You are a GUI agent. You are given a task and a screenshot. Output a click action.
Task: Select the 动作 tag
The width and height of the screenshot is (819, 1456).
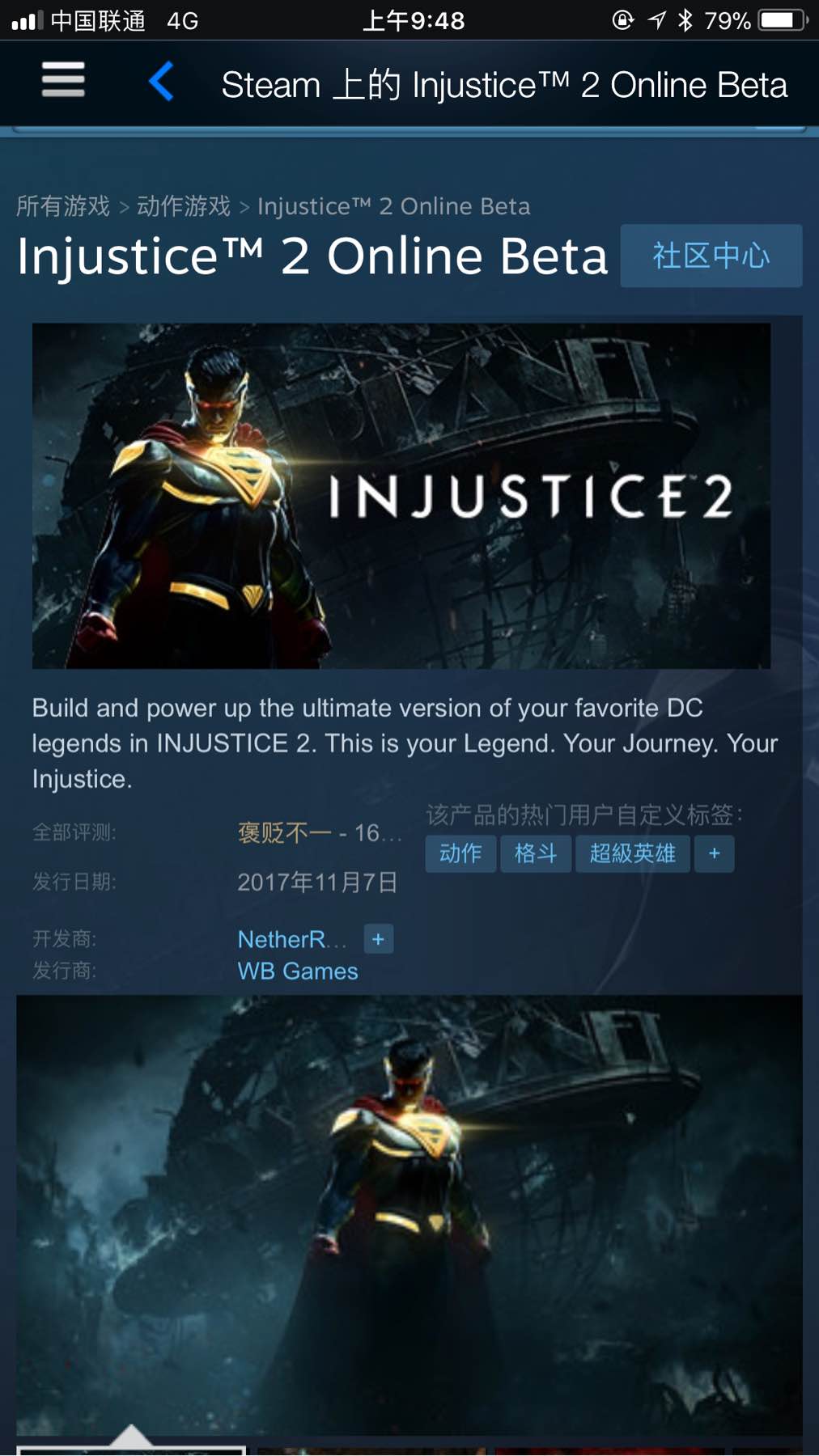(x=460, y=854)
